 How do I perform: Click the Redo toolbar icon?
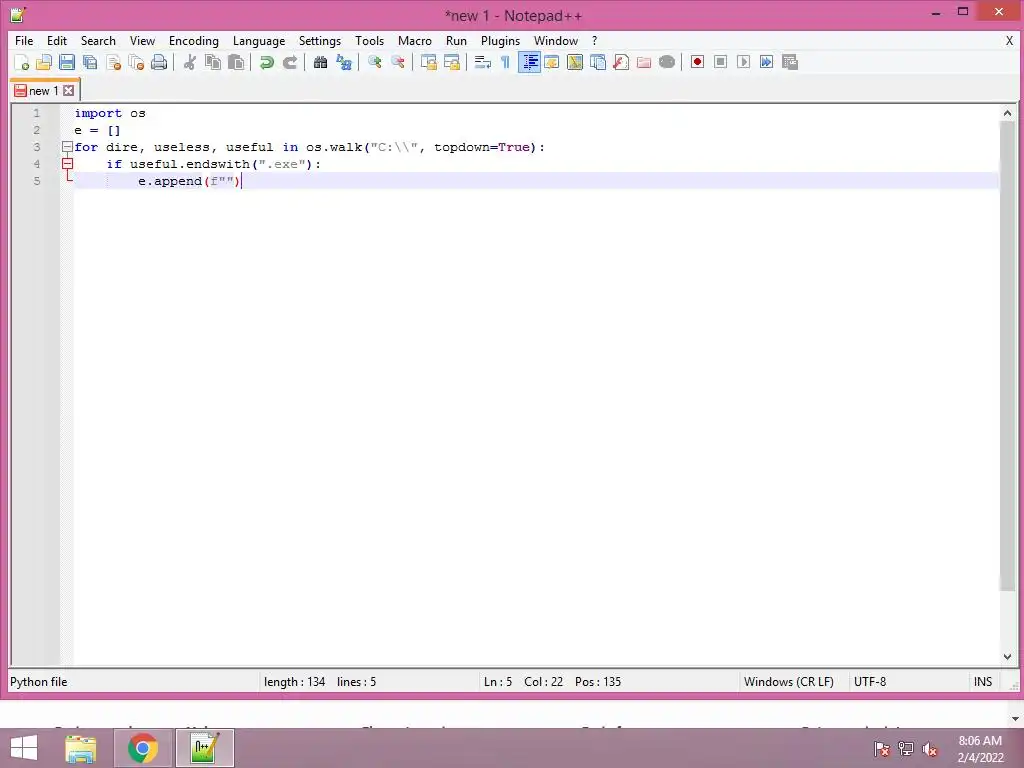coord(290,62)
